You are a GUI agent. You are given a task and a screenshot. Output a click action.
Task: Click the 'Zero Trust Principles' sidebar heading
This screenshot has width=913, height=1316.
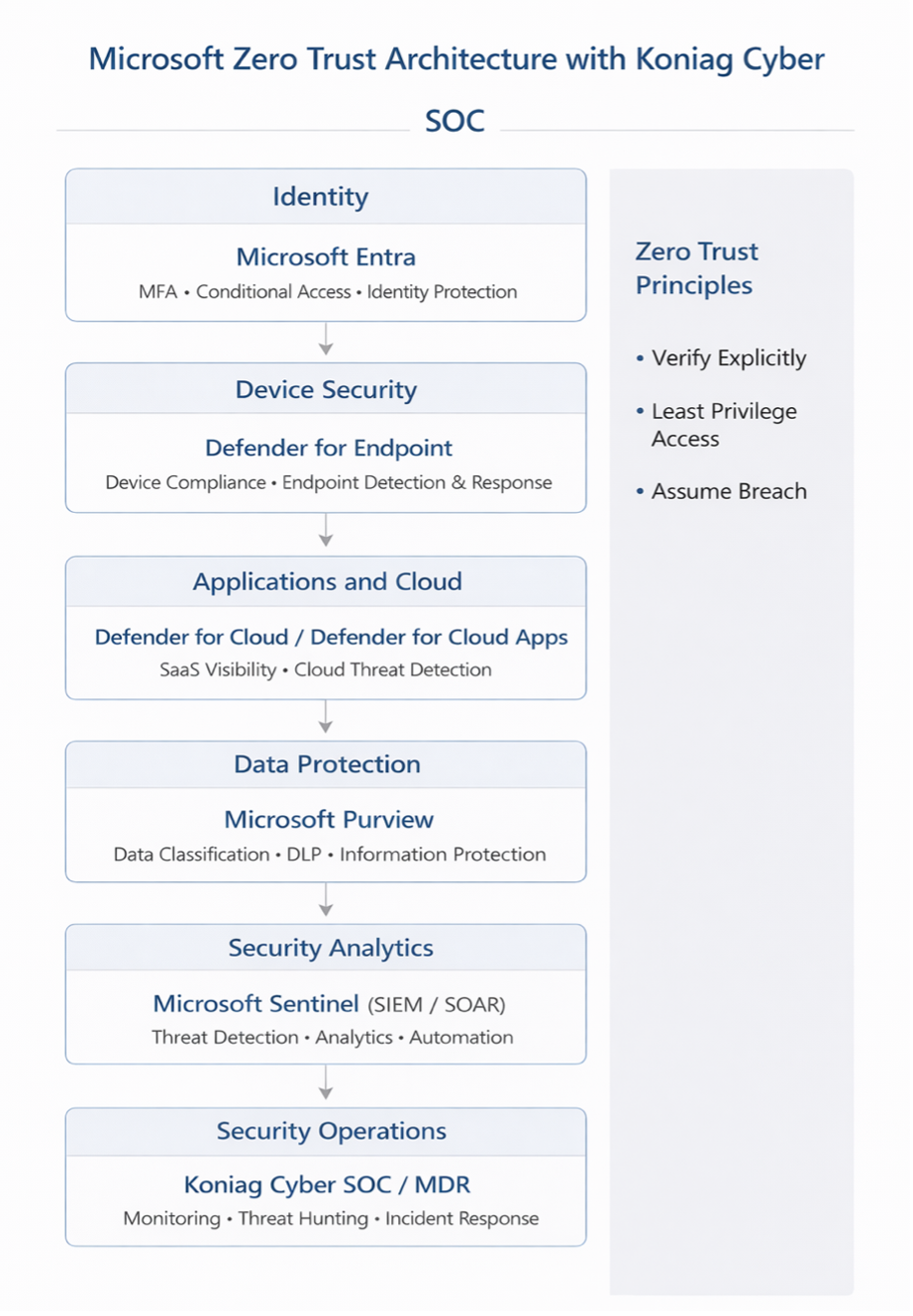[697, 268]
